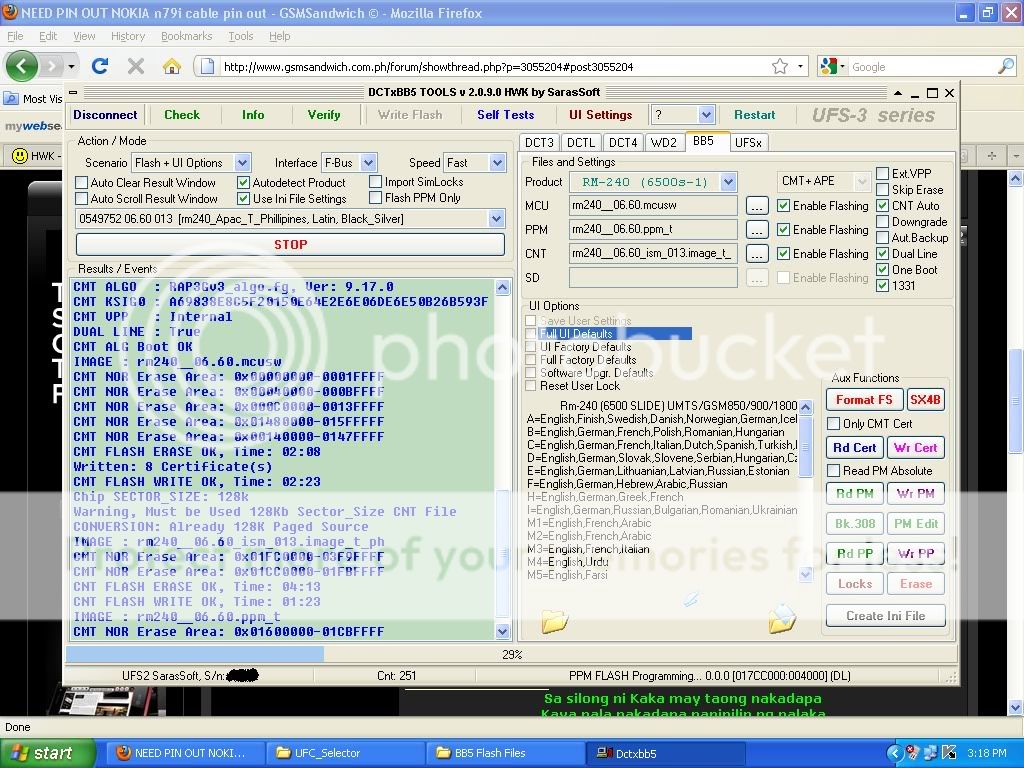The height and width of the screenshot is (768, 1024).
Task: Browse for the PPM file with the … button
Action: 756,230
